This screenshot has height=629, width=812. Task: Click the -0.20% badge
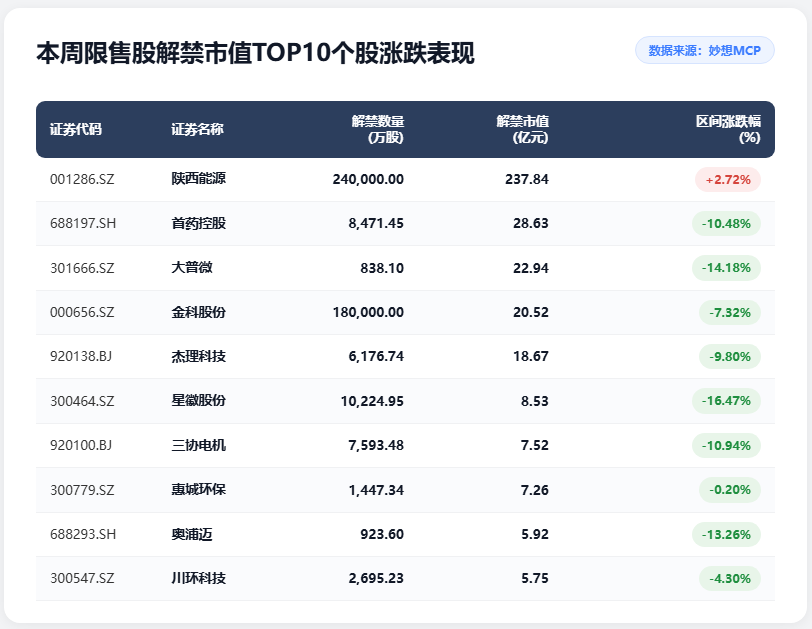tap(730, 490)
